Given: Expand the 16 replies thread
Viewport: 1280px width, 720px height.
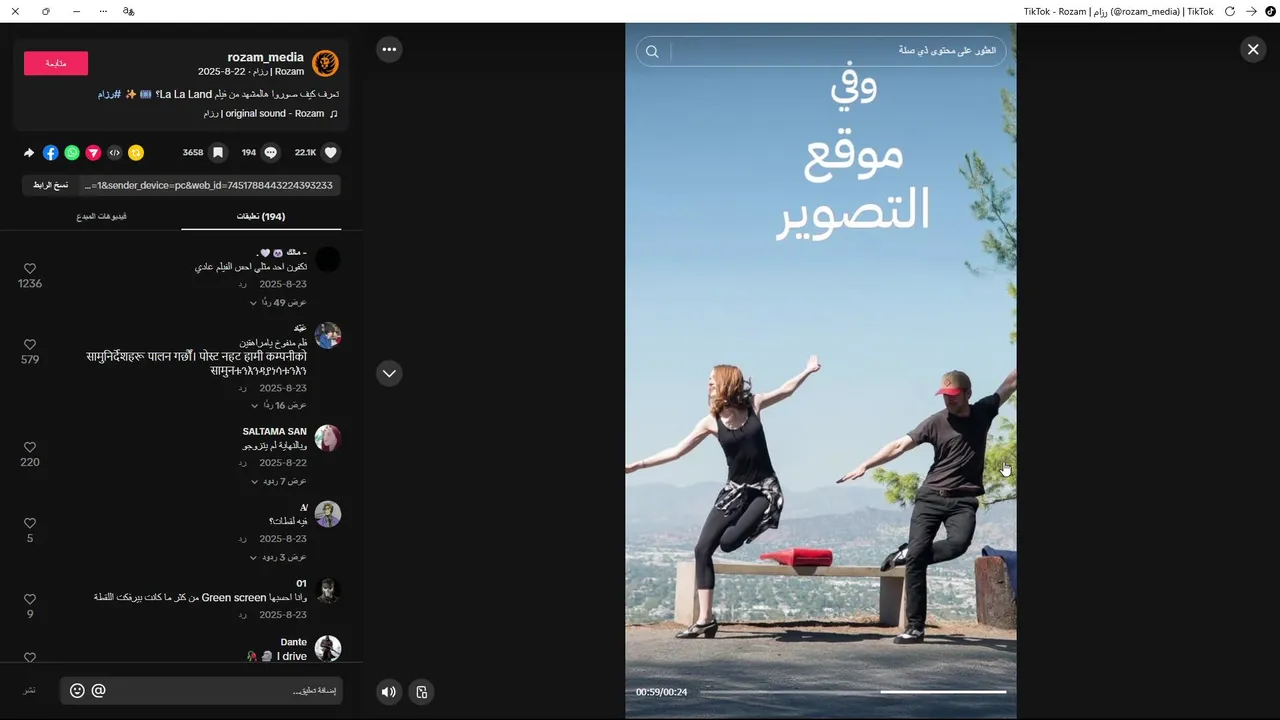Looking at the screenshot, I should click(278, 405).
